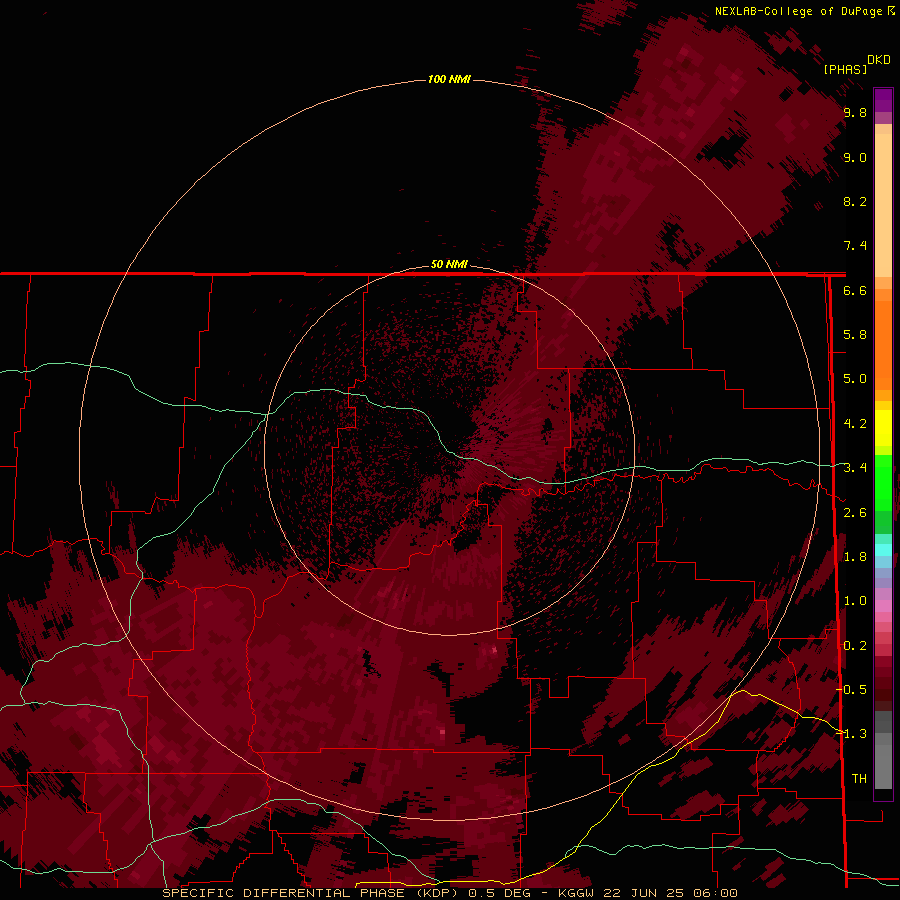Click the [PHAS] legend label
Screen dimensions: 900x900
pyautogui.click(x=845, y=69)
